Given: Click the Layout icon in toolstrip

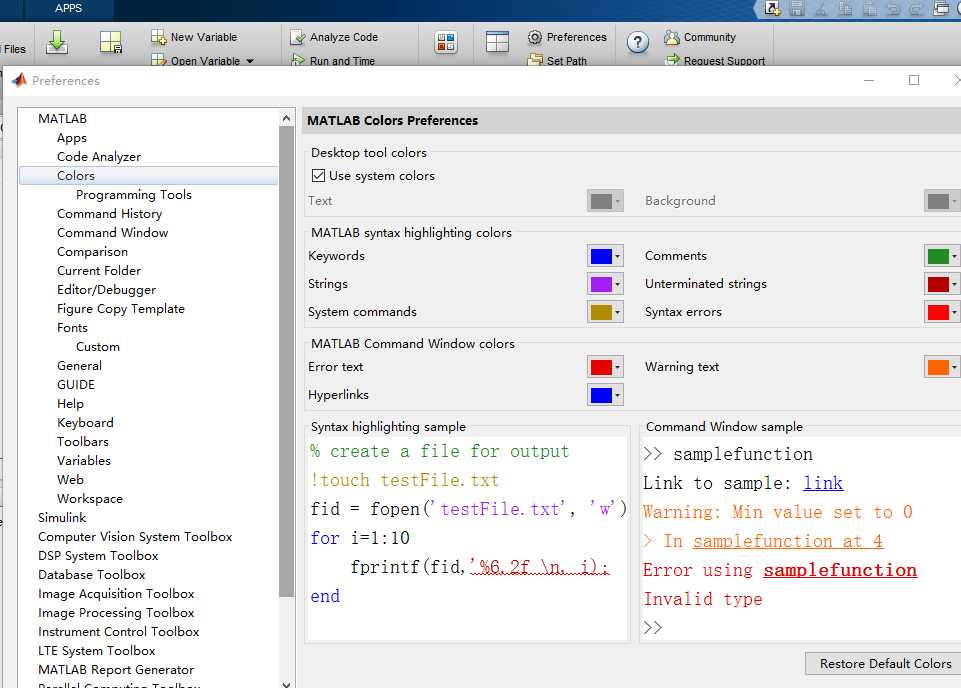Looking at the screenshot, I should click(x=497, y=42).
